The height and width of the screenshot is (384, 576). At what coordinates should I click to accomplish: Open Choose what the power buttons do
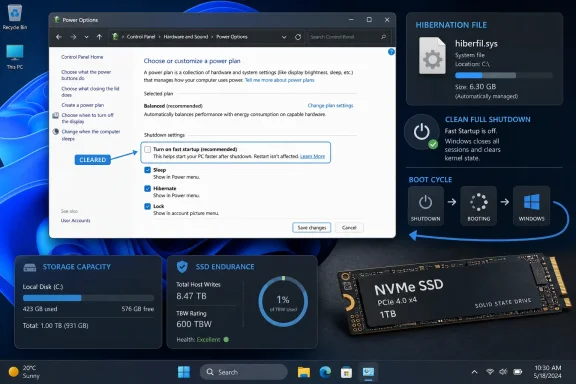86,75
